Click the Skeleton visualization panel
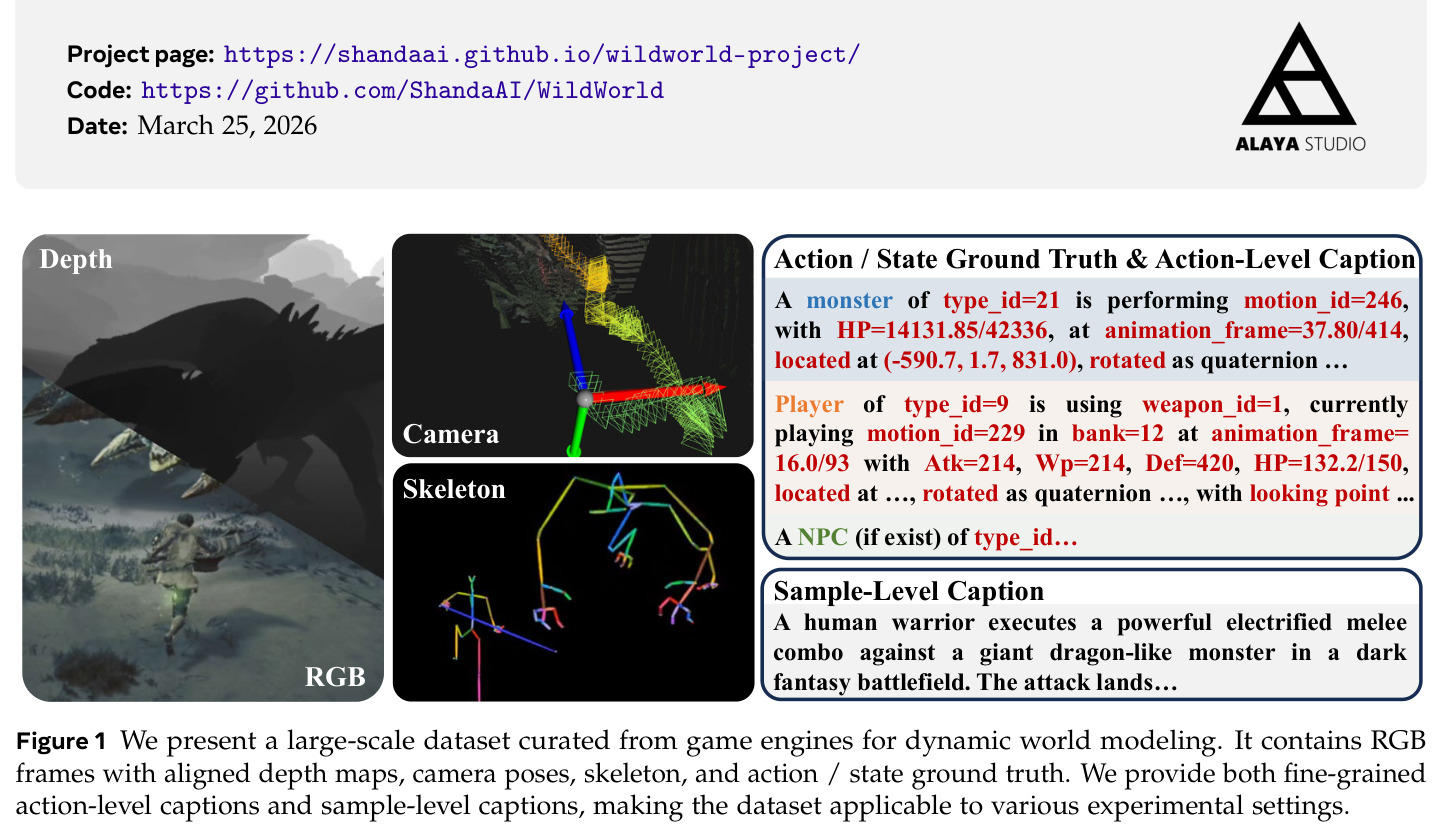 pos(572,582)
